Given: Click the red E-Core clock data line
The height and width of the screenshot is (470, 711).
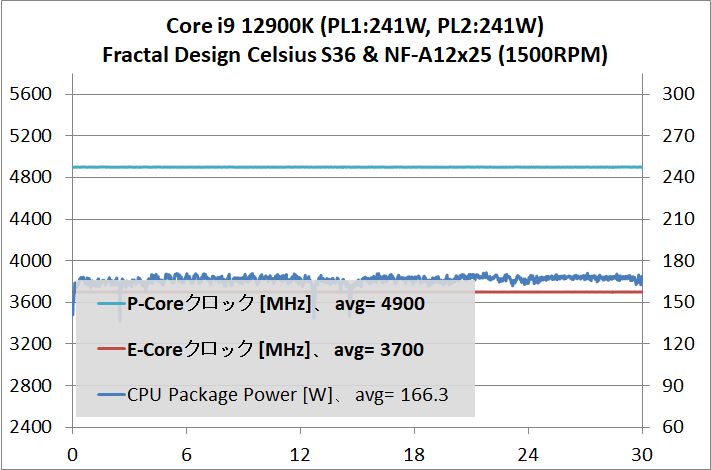Looking at the screenshot, I should tap(559, 292).
